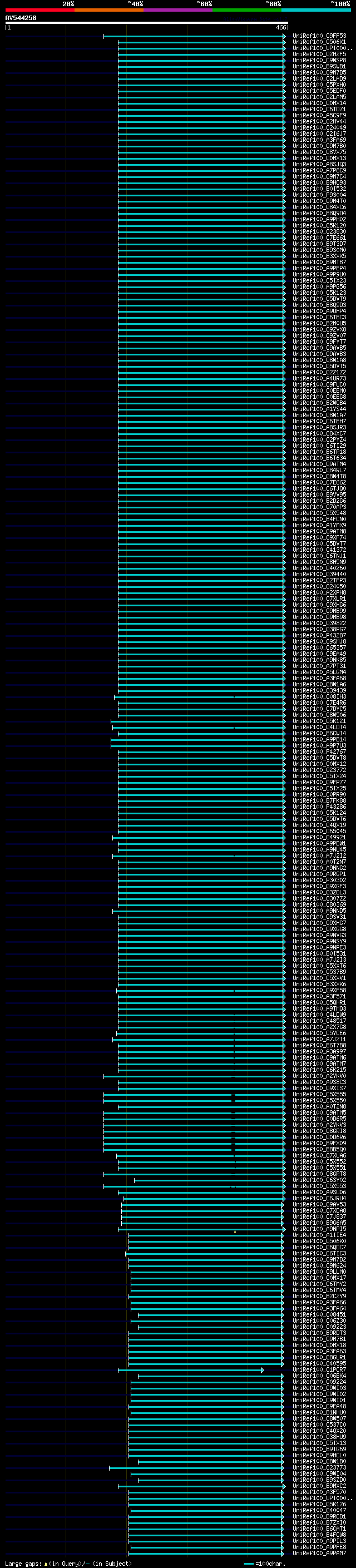Image resolution: width=356 pixels, height=1568 pixels.
Task: Select hit UniRef100_B9HQ93
Action: pos(319,182)
